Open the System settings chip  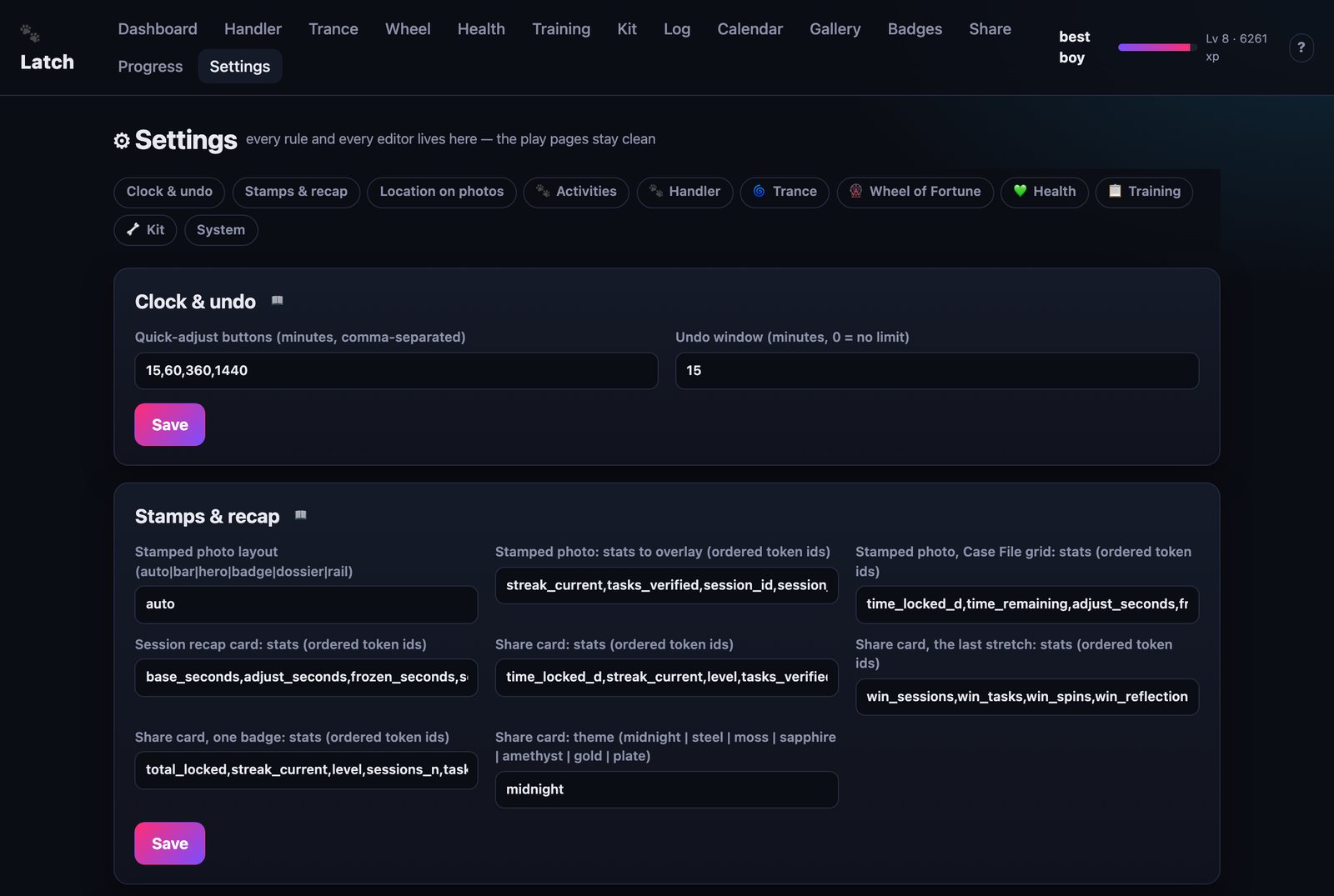[x=221, y=230]
